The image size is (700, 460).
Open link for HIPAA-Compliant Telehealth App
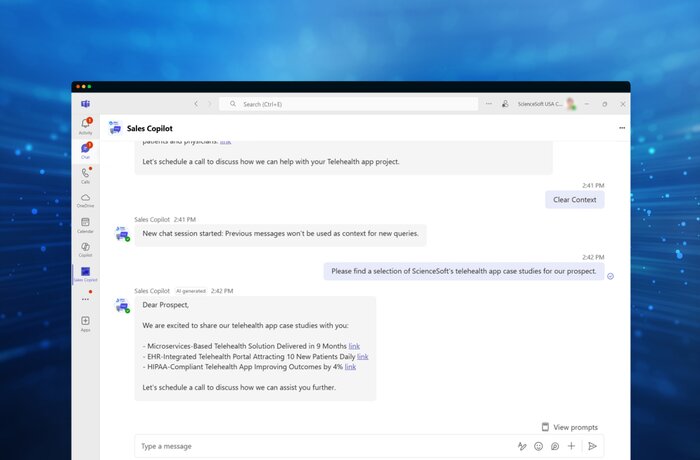(350, 367)
